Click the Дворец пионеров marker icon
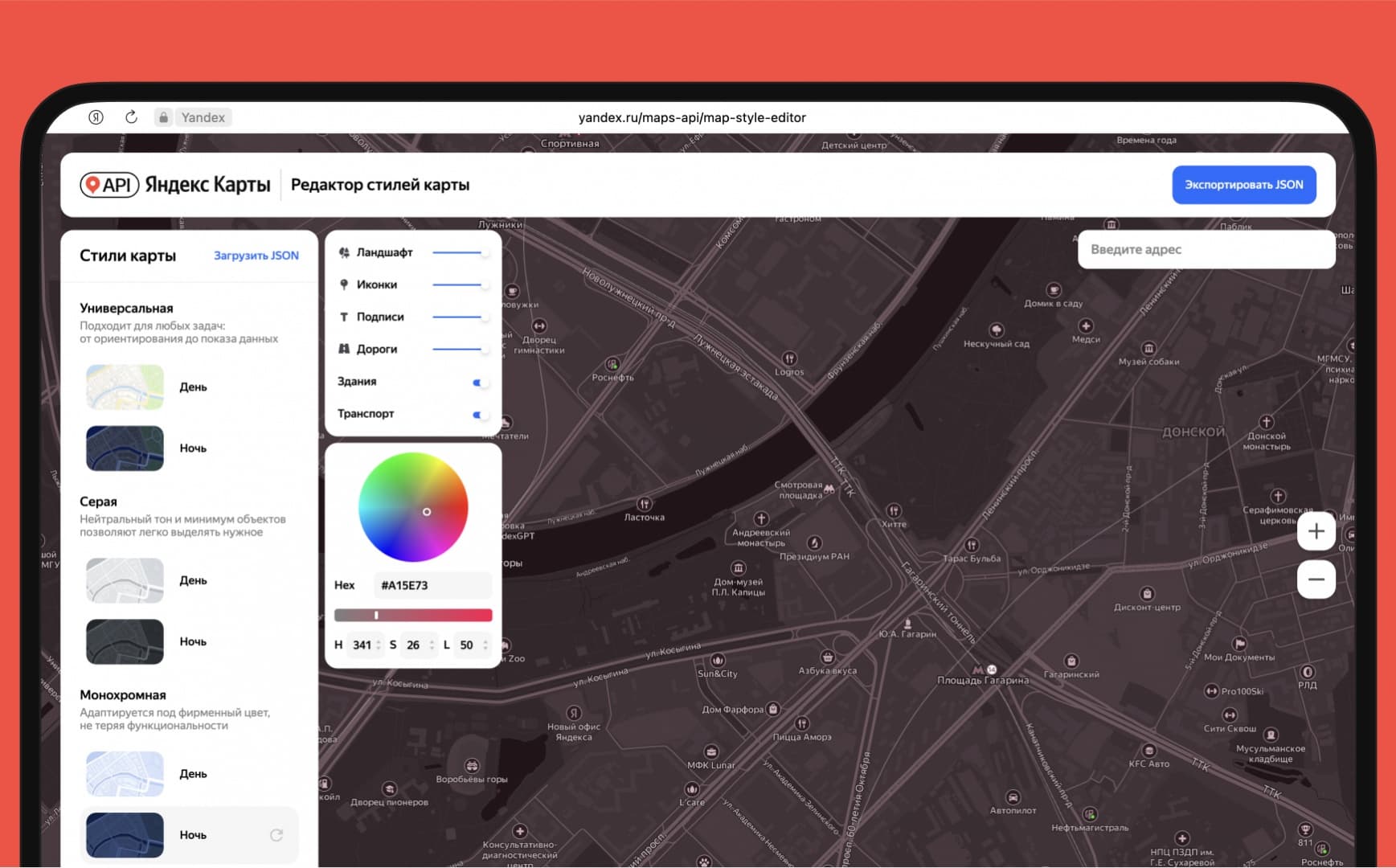 [389, 788]
